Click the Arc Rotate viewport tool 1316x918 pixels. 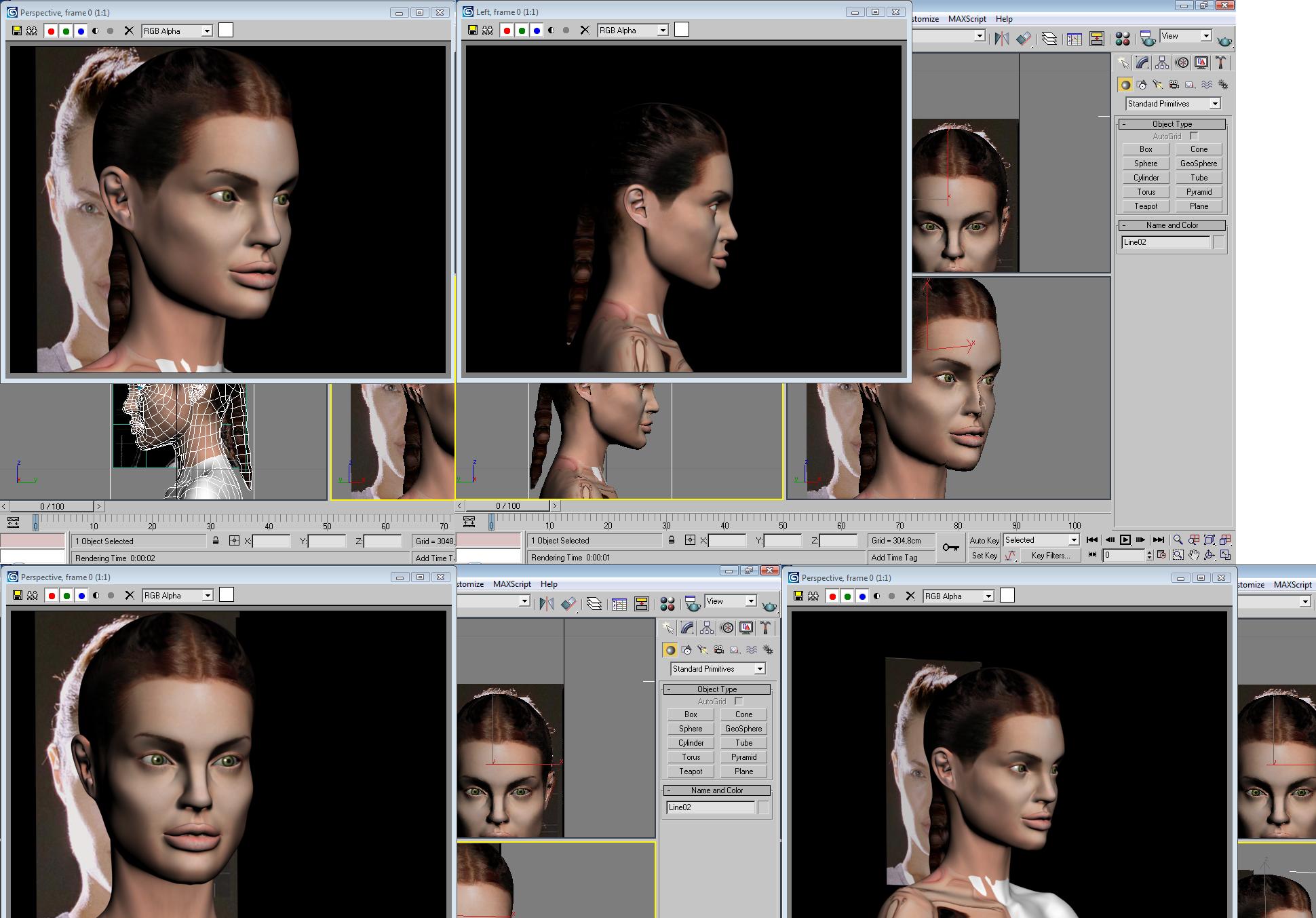coord(1209,555)
